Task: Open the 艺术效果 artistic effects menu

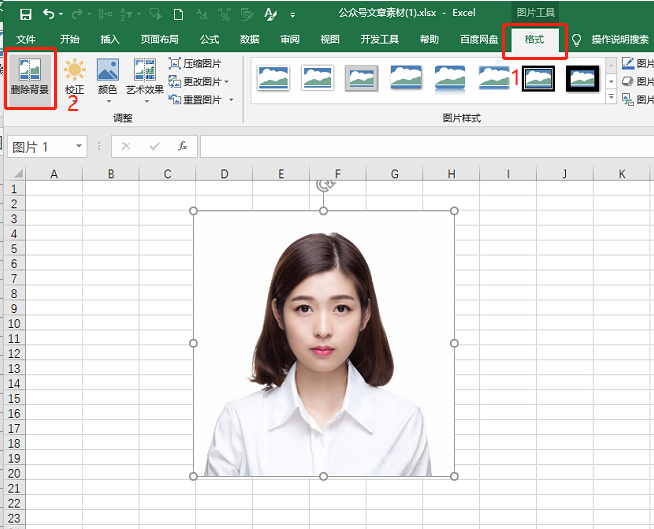Action: [x=145, y=81]
